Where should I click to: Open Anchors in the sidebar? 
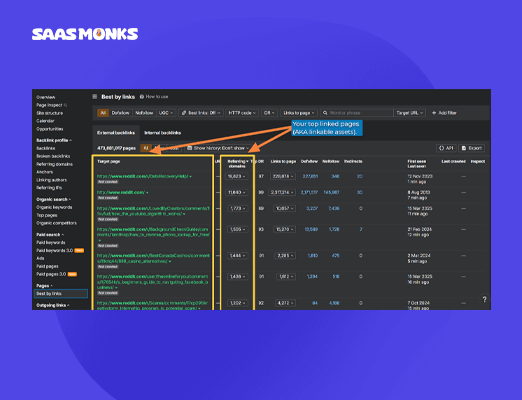pyautogui.click(x=45, y=172)
